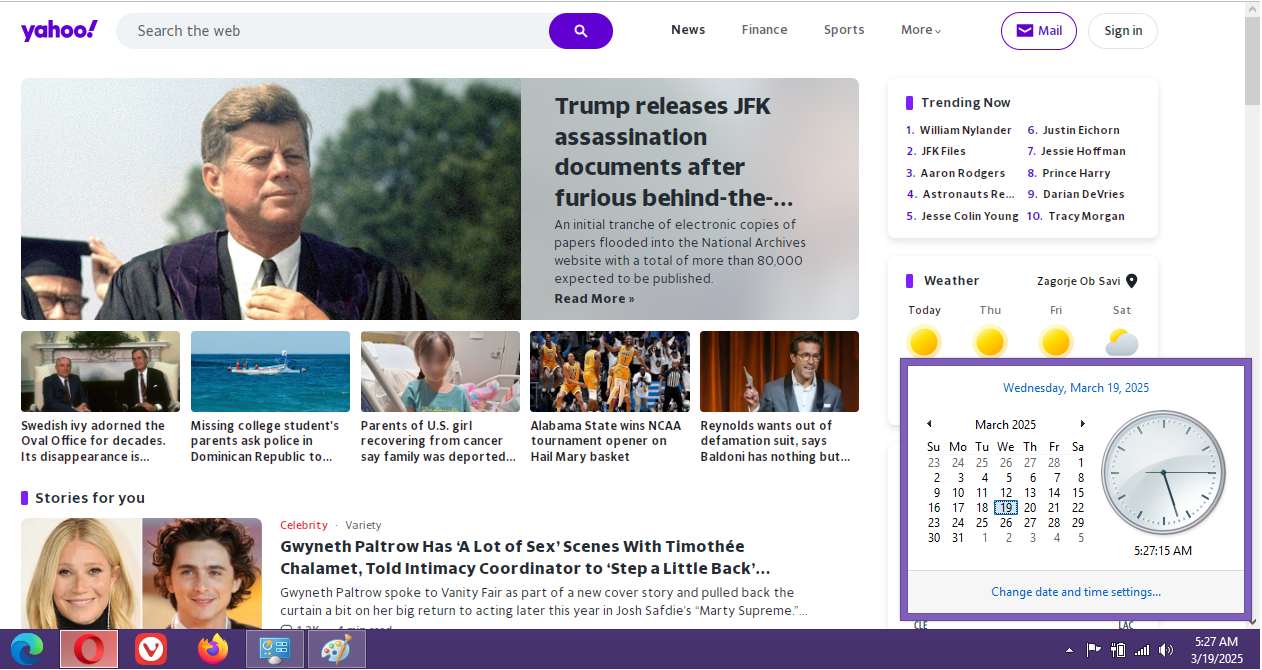The width and height of the screenshot is (1262, 670).
Task: Open trending topic Justin Eichorn
Action: coord(1081,130)
